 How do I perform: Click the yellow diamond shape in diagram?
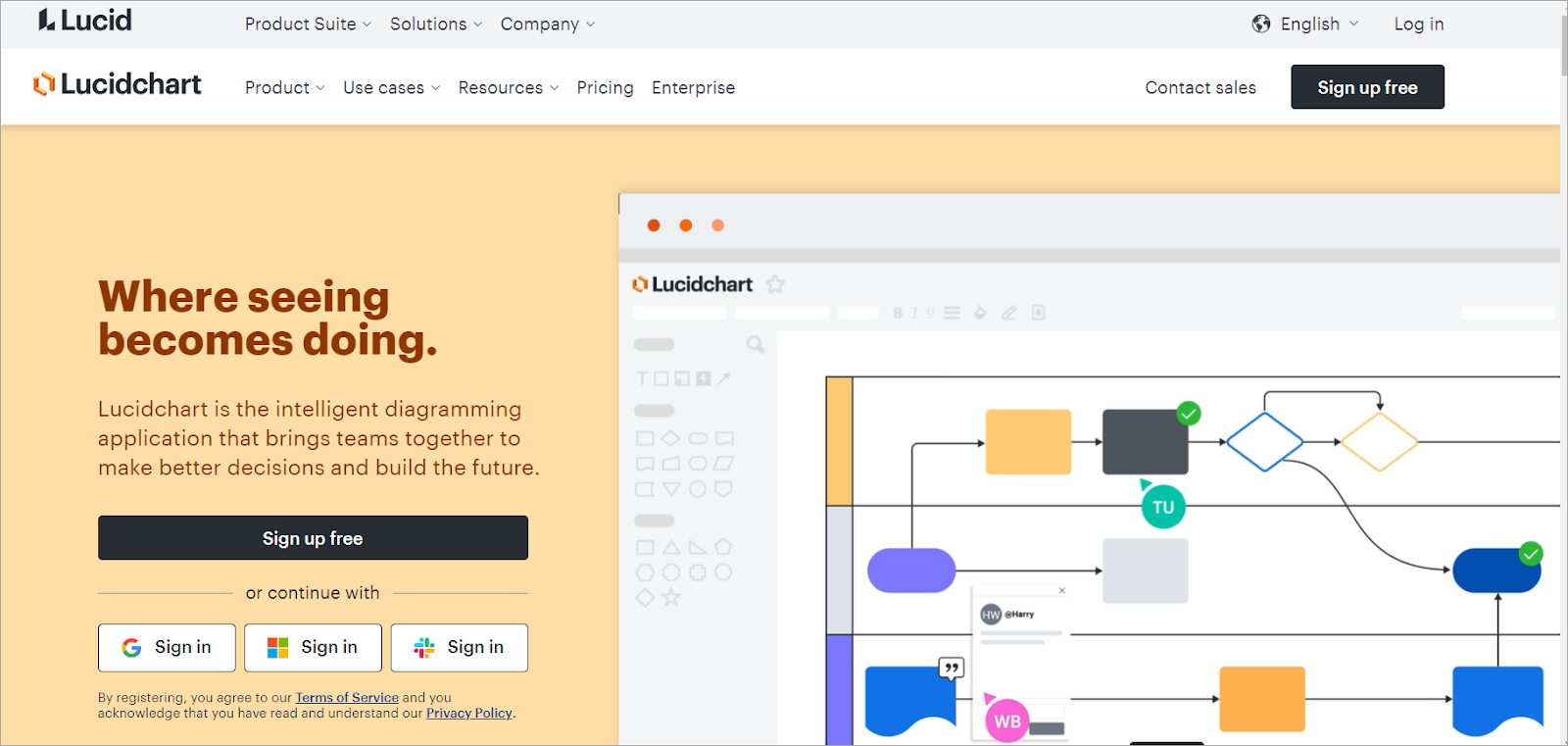(1379, 442)
